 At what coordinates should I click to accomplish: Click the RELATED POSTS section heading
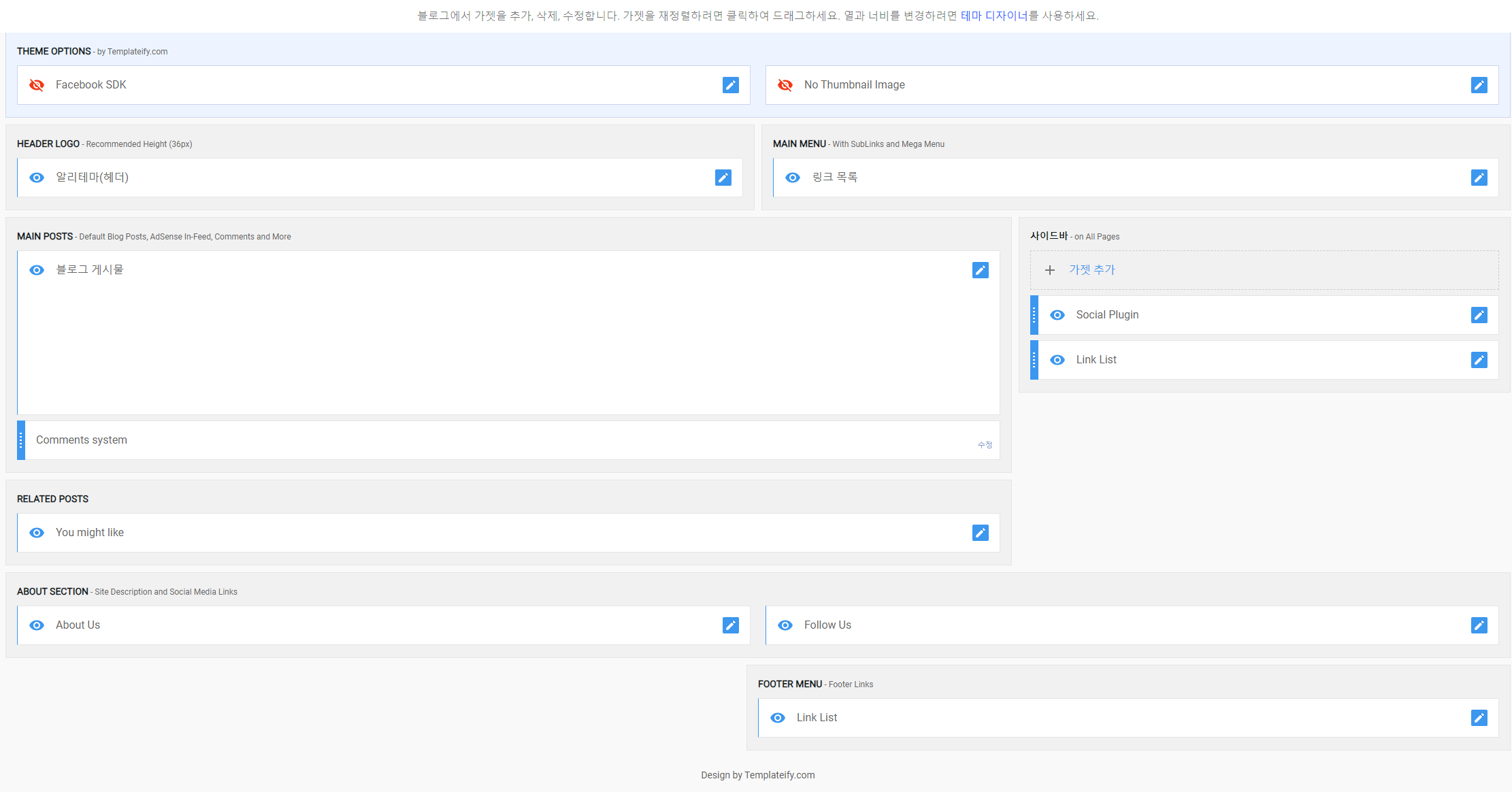[52, 499]
